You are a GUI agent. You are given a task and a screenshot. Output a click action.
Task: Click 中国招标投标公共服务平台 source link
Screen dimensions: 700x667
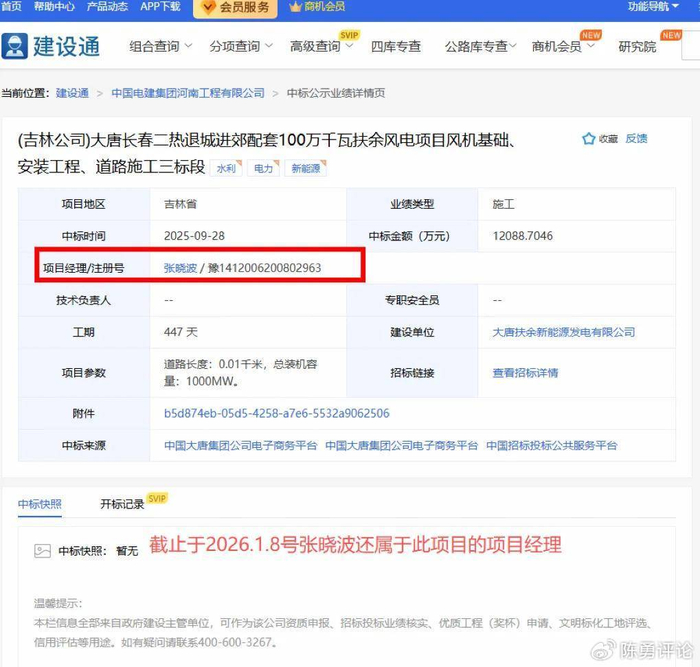pos(551,446)
